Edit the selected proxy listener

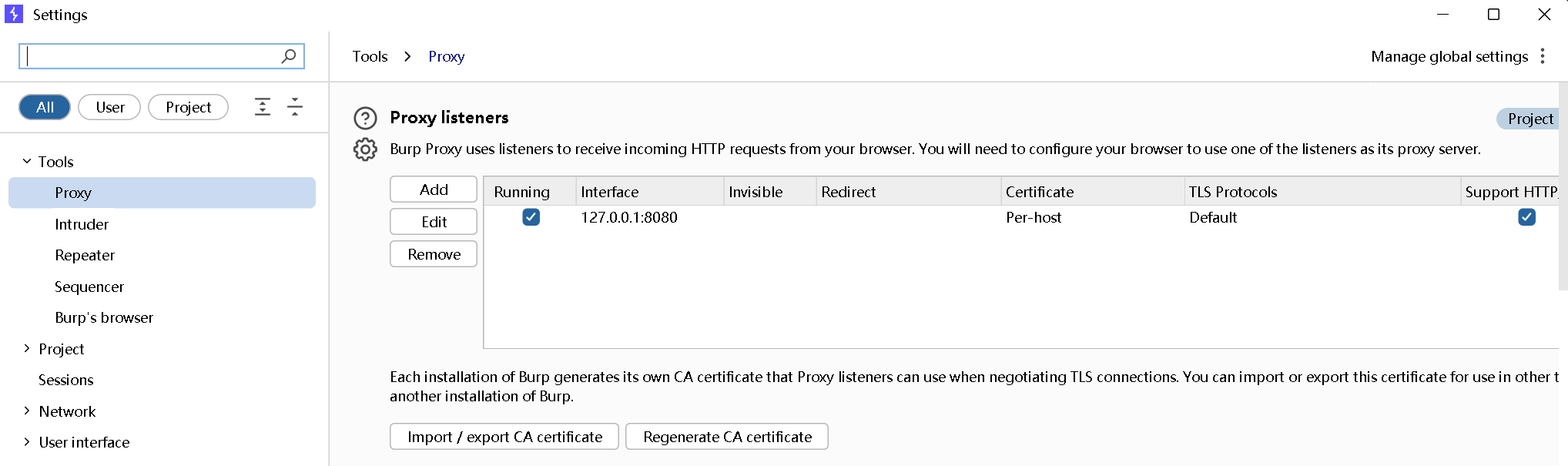click(x=434, y=222)
